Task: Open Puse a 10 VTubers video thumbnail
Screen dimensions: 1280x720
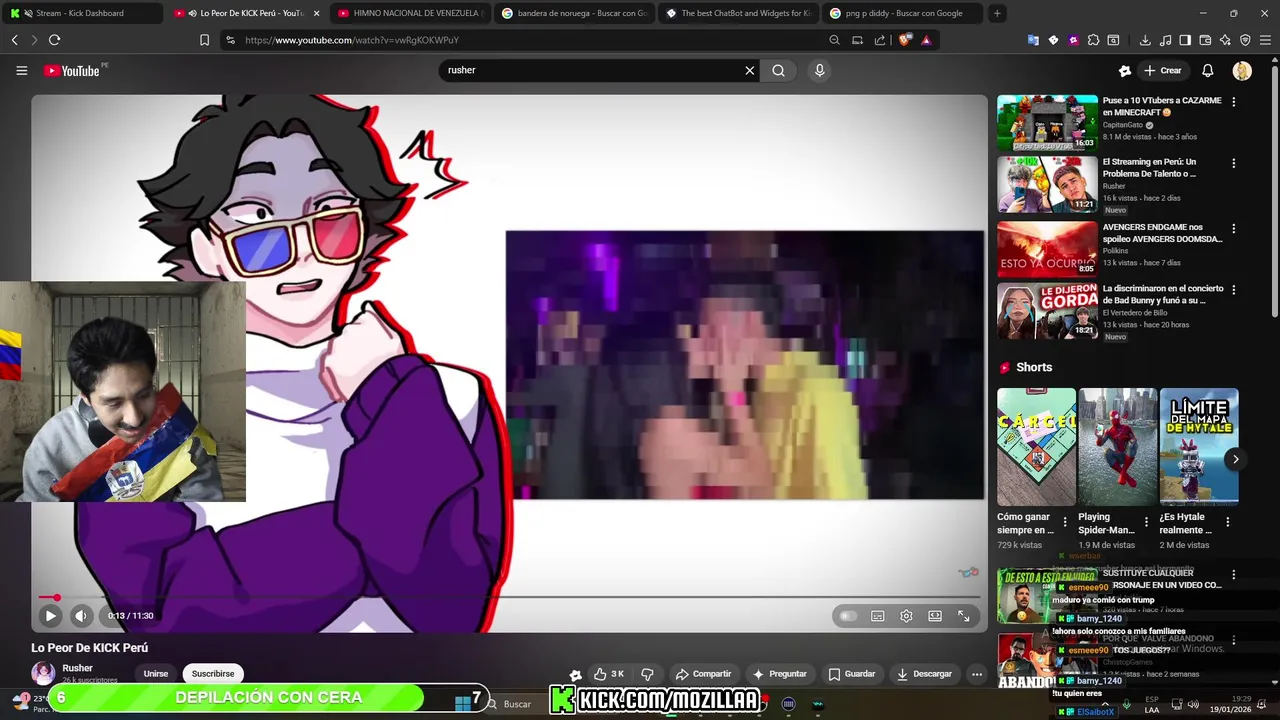Action: (1047, 123)
